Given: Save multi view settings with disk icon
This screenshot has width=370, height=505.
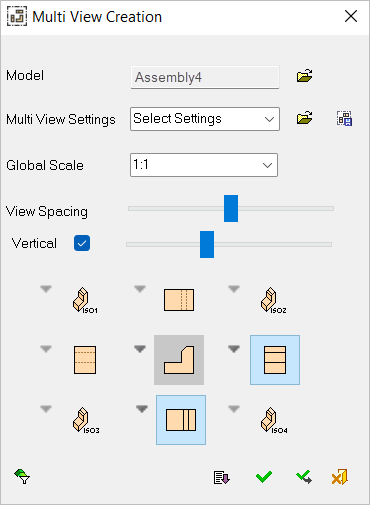Looking at the screenshot, I should (x=344, y=119).
